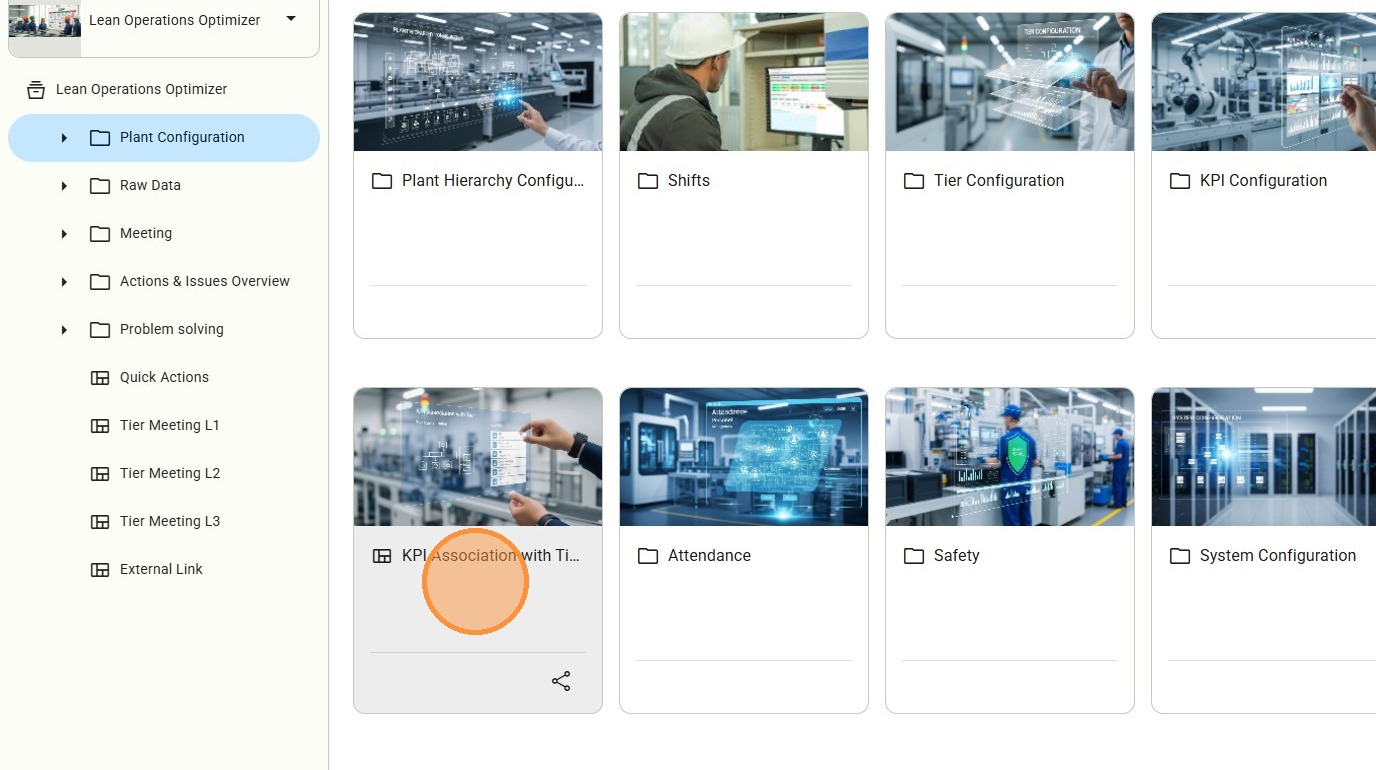Expand the Meeting folder arrow
This screenshot has width=1376, height=770.
[64, 234]
